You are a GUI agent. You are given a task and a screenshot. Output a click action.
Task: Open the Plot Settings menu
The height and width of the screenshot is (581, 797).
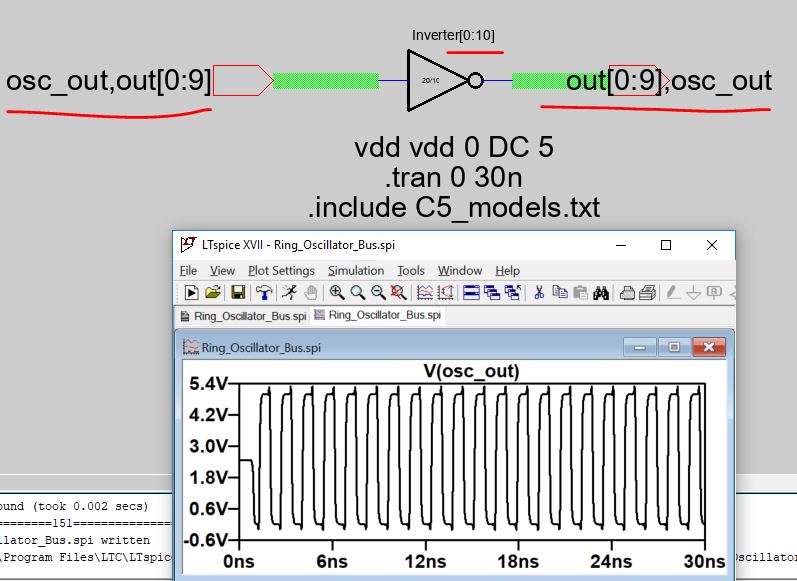tap(281, 270)
